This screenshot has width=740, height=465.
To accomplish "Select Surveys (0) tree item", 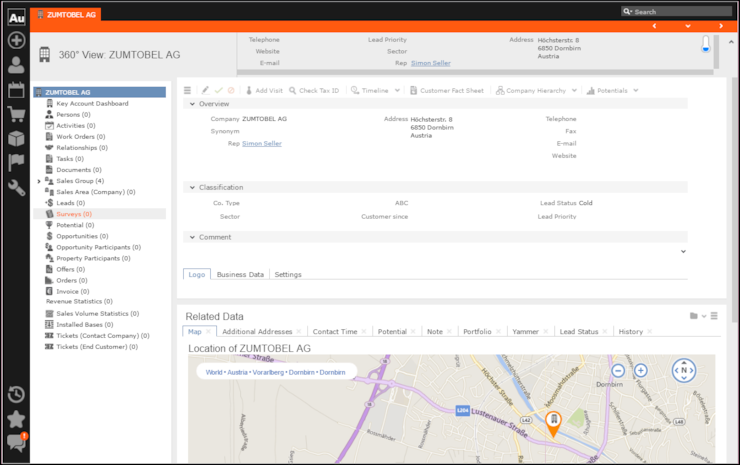I will (x=74, y=214).
